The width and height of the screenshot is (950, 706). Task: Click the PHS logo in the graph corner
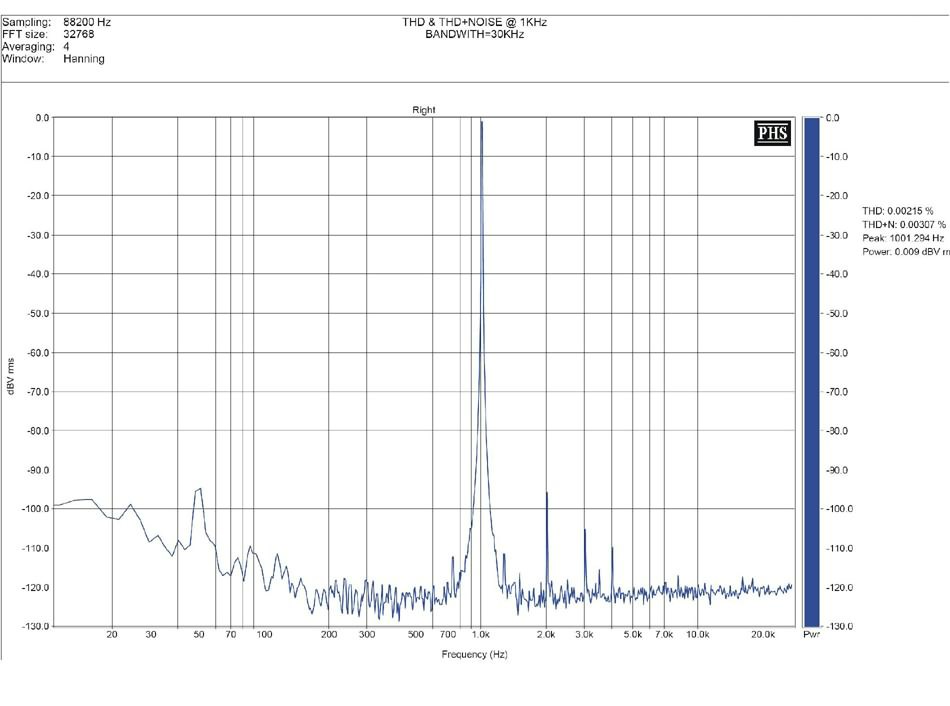point(772,133)
